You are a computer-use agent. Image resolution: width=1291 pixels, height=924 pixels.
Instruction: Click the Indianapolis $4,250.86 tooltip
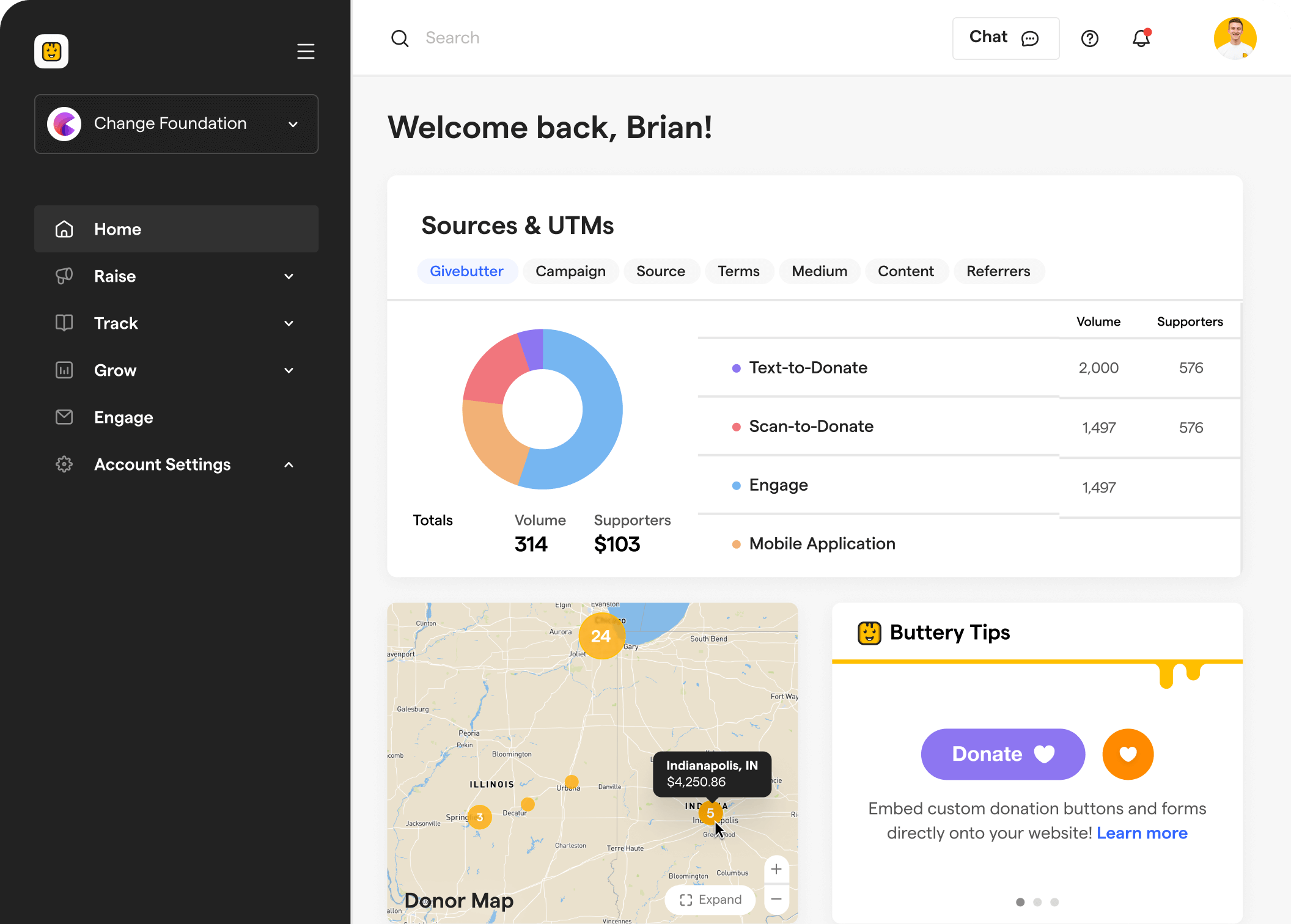click(x=712, y=774)
